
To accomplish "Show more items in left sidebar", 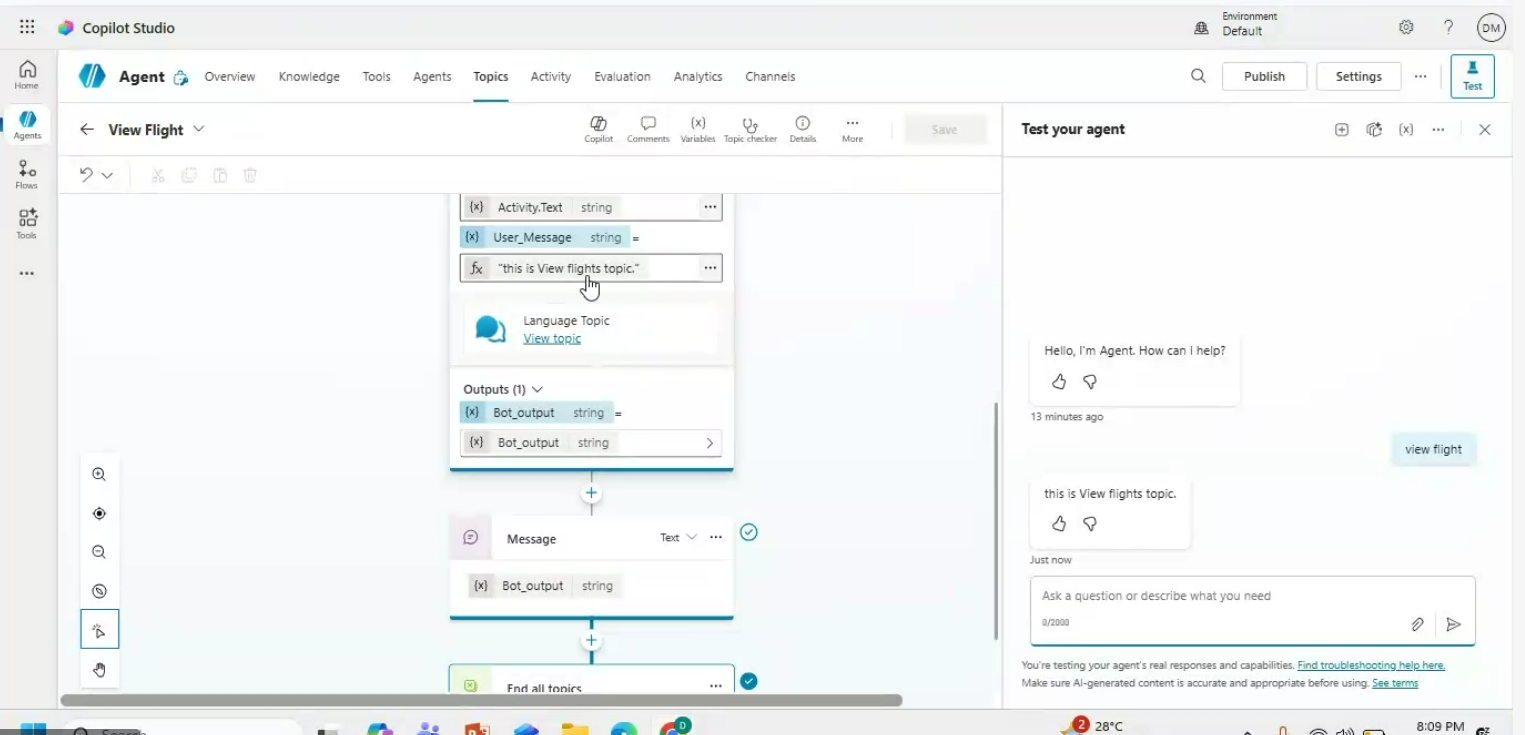I will coord(27,273).
